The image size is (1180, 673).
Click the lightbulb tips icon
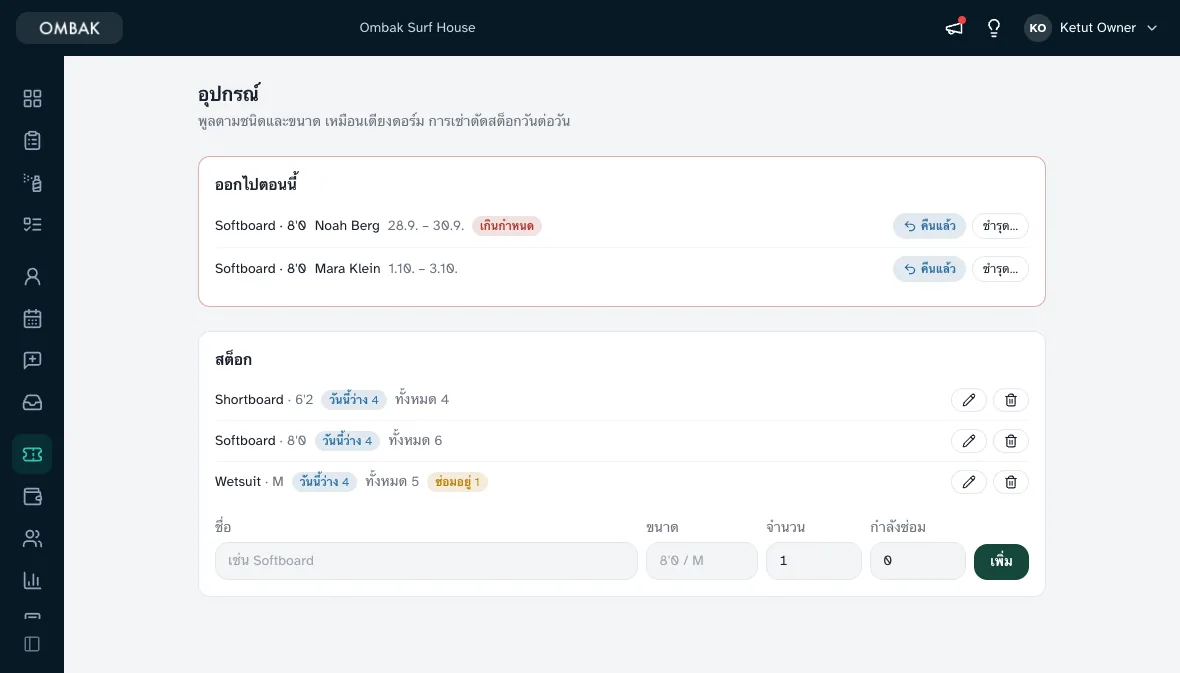point(994,28)
